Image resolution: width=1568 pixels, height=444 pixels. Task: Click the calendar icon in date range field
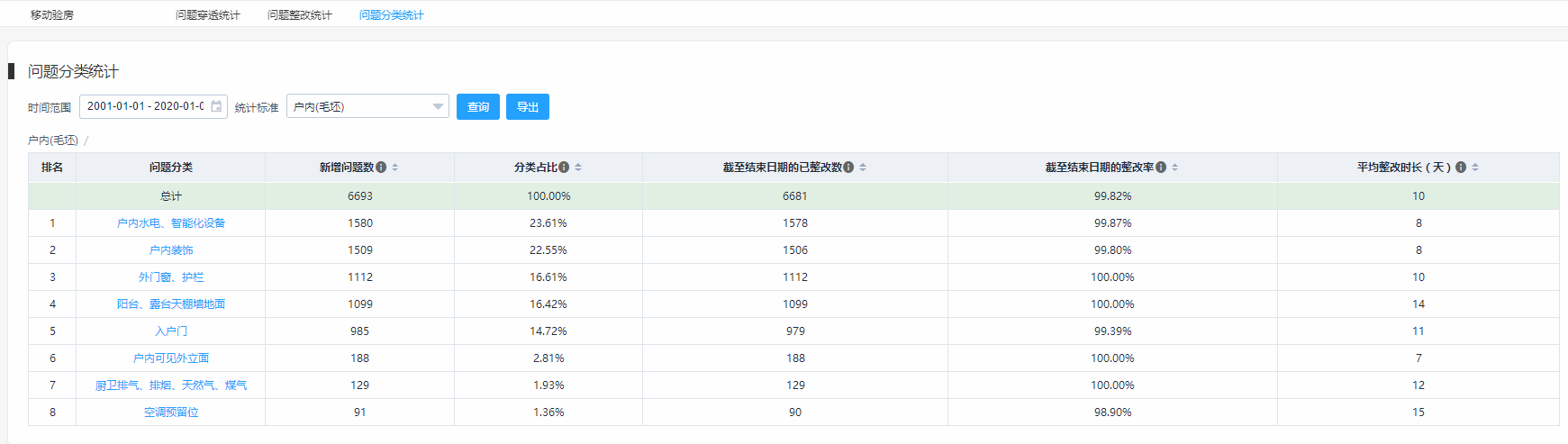216,106
